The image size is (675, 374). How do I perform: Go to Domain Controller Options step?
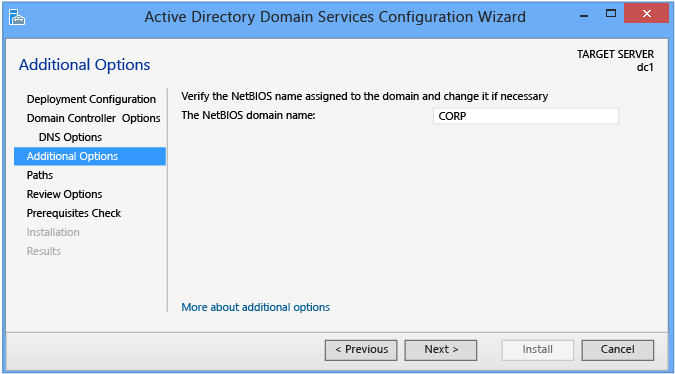coord(93,118)
